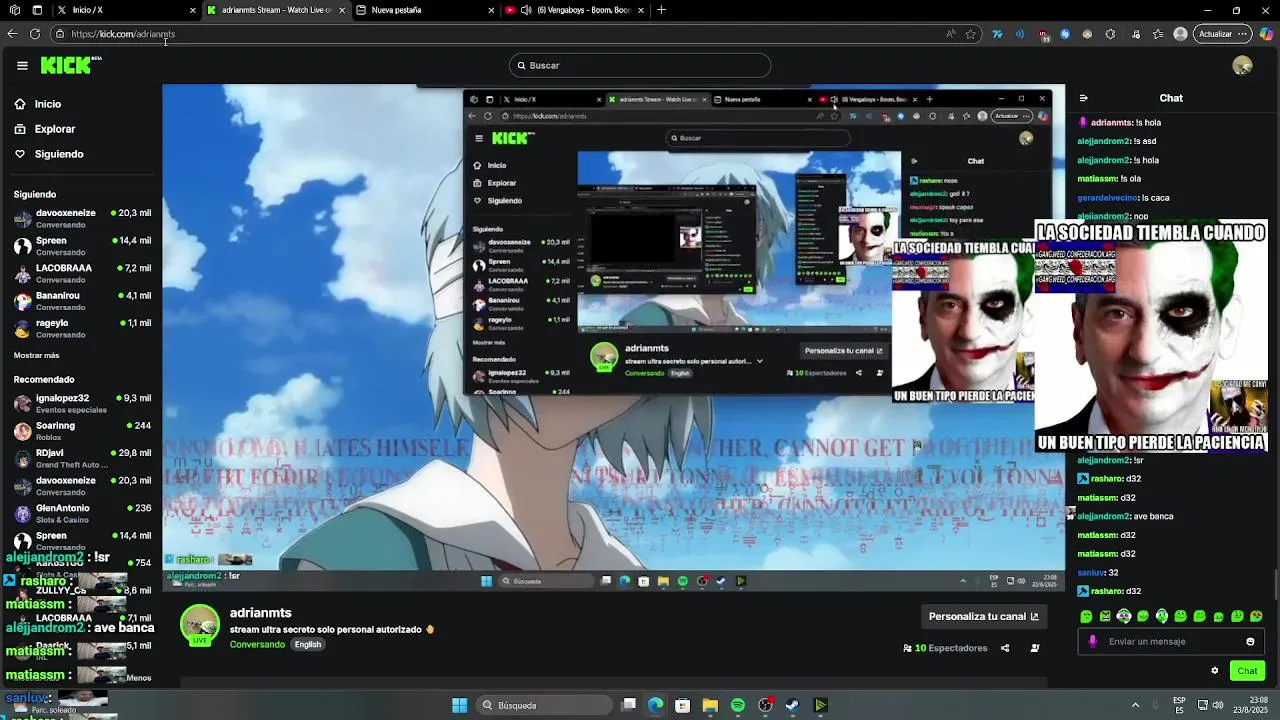Click the user icon beside the share icon
The width and height of the screenshot is (1280, 720).
[x=1035, y=648]
